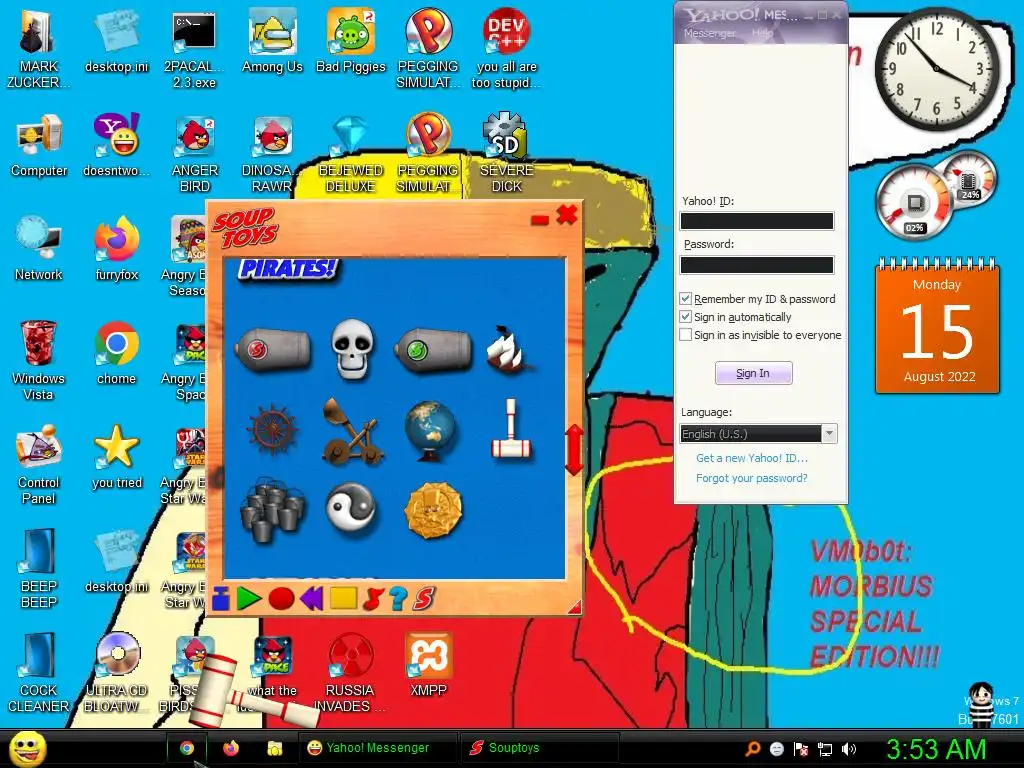
Task: Select the you tried star icon
Action: [117, 457]
